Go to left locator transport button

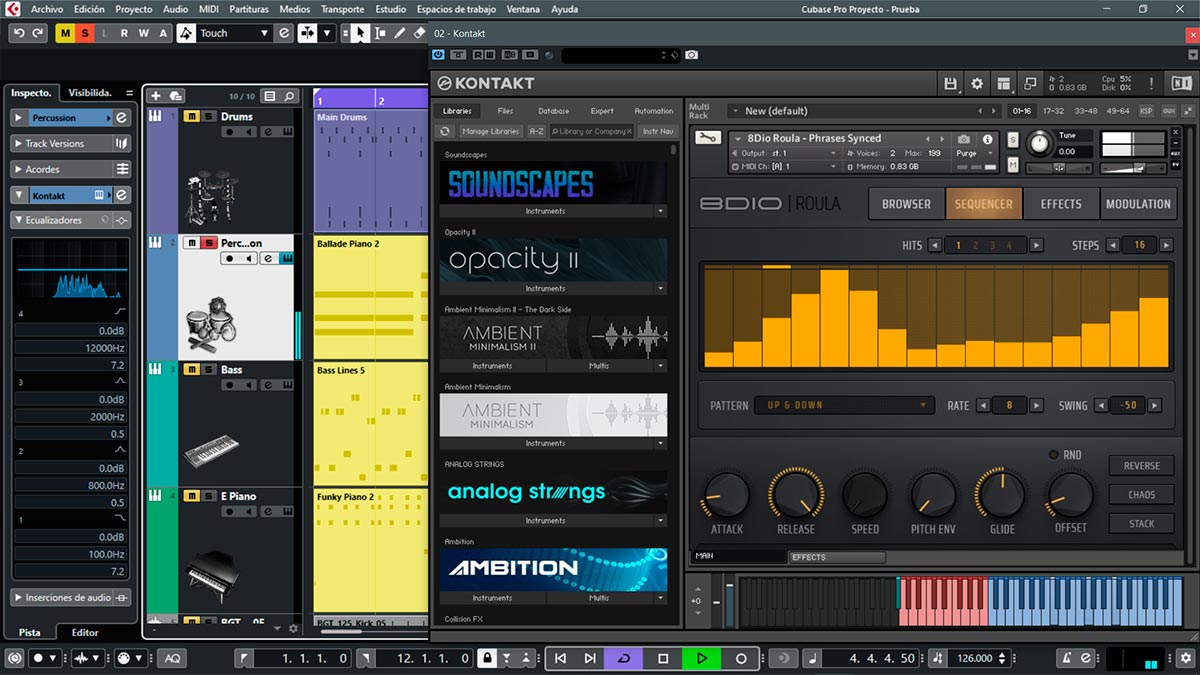tap(560, 658)
